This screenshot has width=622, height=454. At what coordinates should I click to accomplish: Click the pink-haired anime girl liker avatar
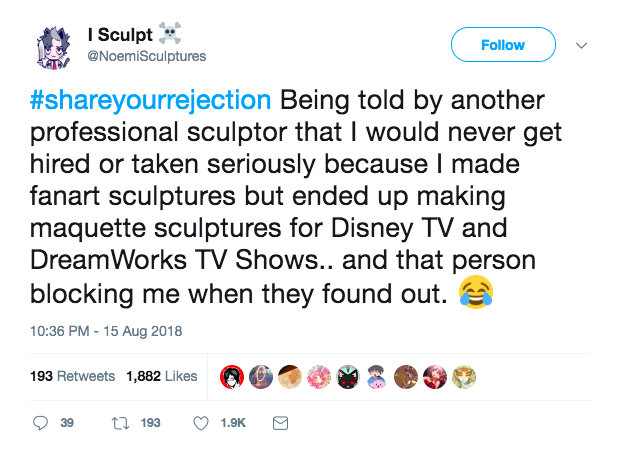[x=320, y=376]
